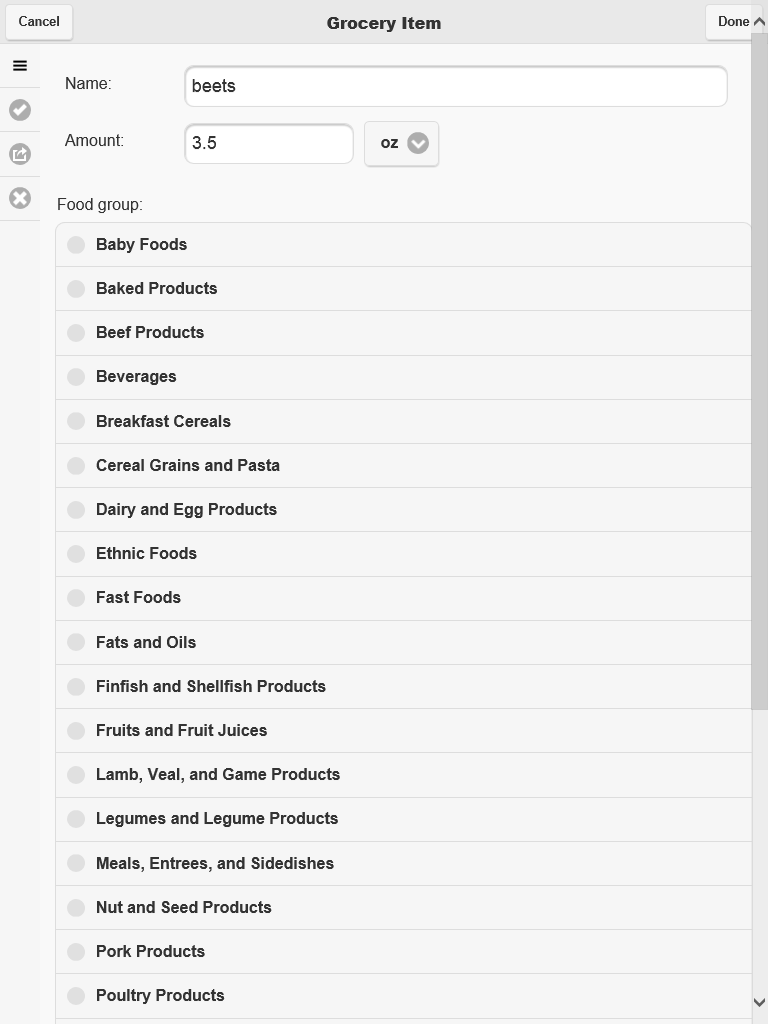Select Dairy and Egg Products option
The width and height of the screenshot is (768, 1024).
pos(76,510)
